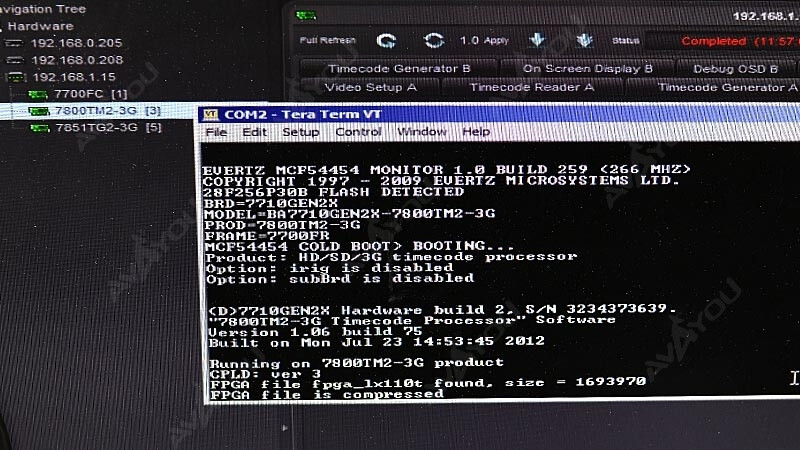Switch to the Video Setup A tab
Viewport: 800px width, 450px height.
pos(370,88)
